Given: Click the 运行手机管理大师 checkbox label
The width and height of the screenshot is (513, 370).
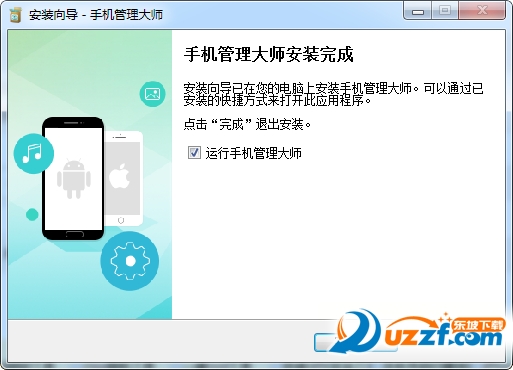Looking at the screenshot, I should [x=253, y=153].
